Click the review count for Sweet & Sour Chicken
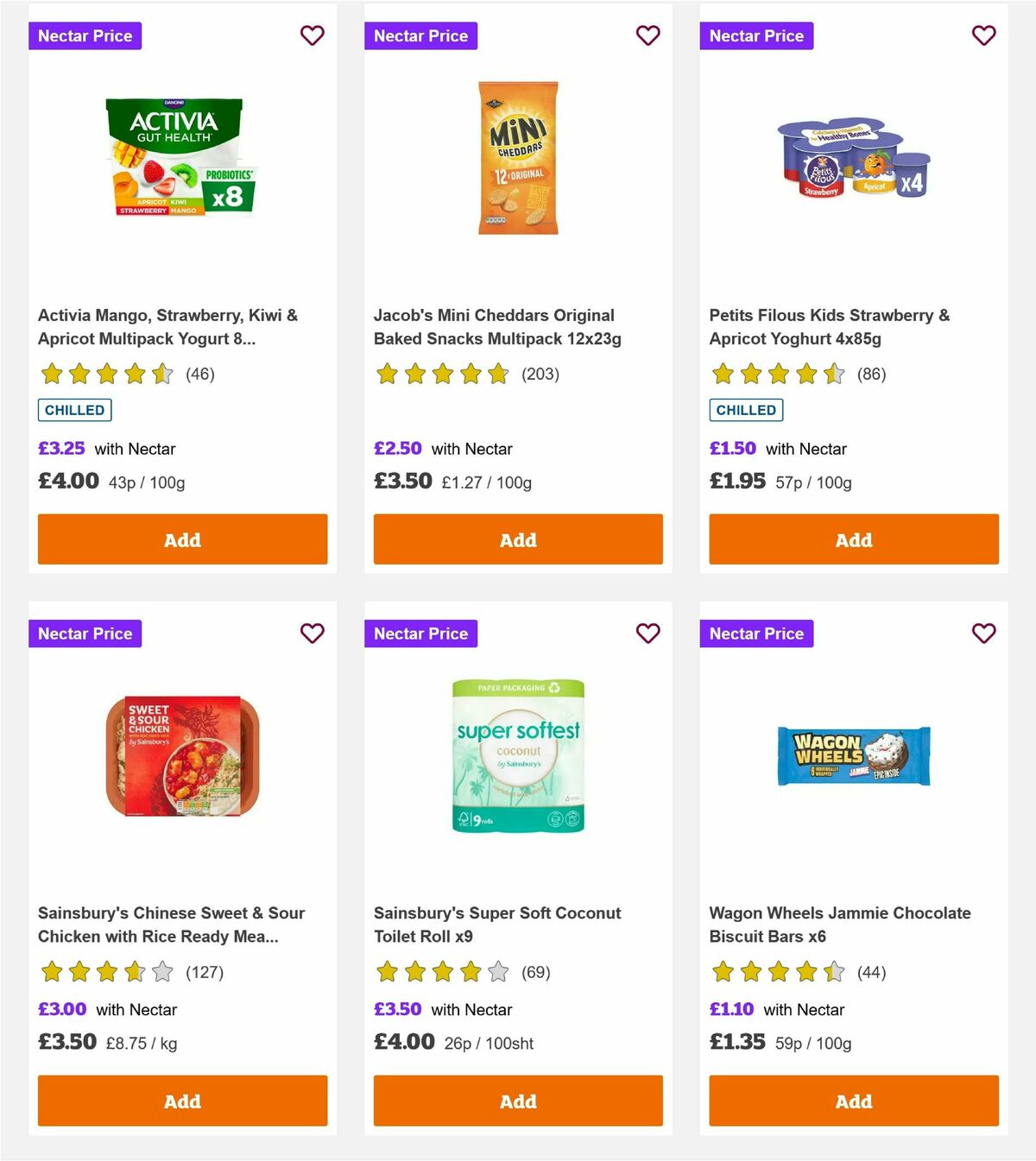 click(x=205, y=972)
